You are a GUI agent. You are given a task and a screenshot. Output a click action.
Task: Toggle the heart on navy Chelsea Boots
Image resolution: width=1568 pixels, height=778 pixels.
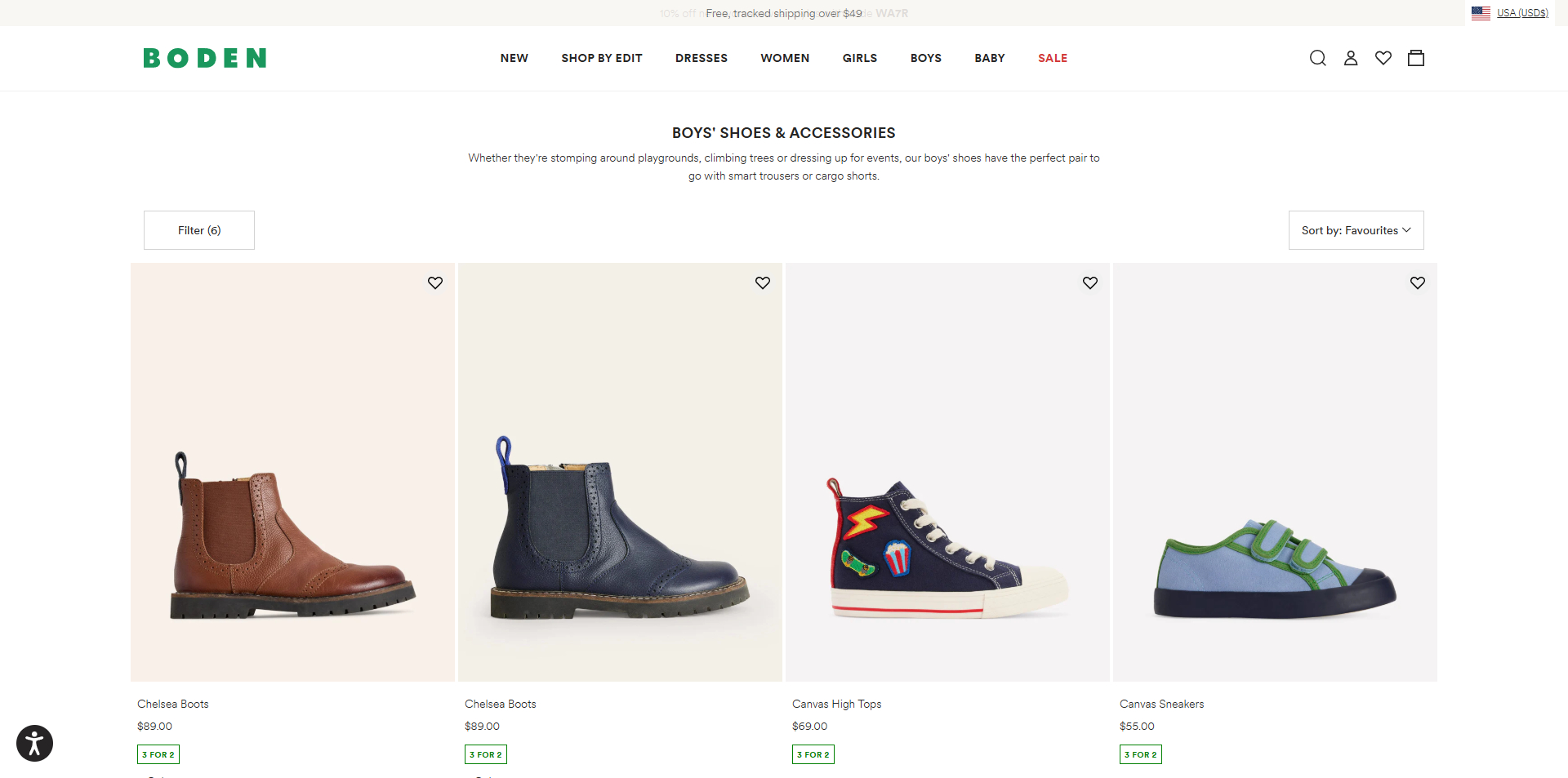pos(762,283)
